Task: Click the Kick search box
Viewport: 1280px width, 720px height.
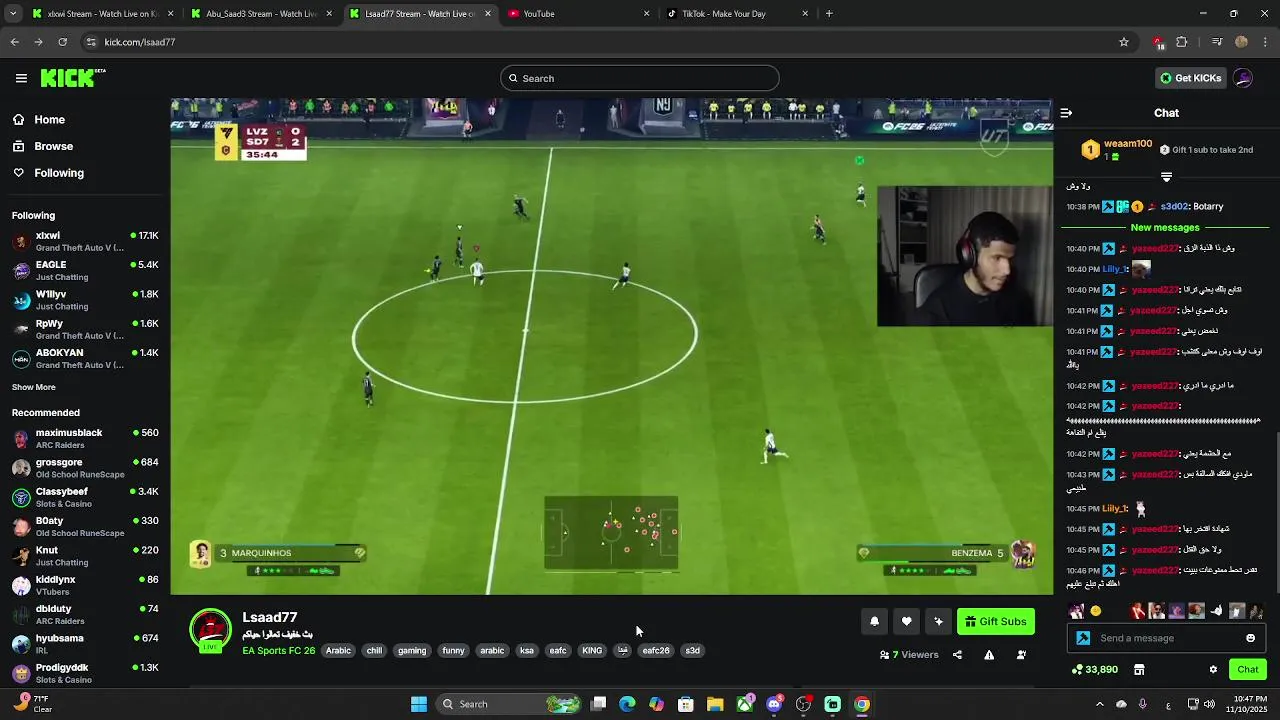Action: (x=640, y=78)
